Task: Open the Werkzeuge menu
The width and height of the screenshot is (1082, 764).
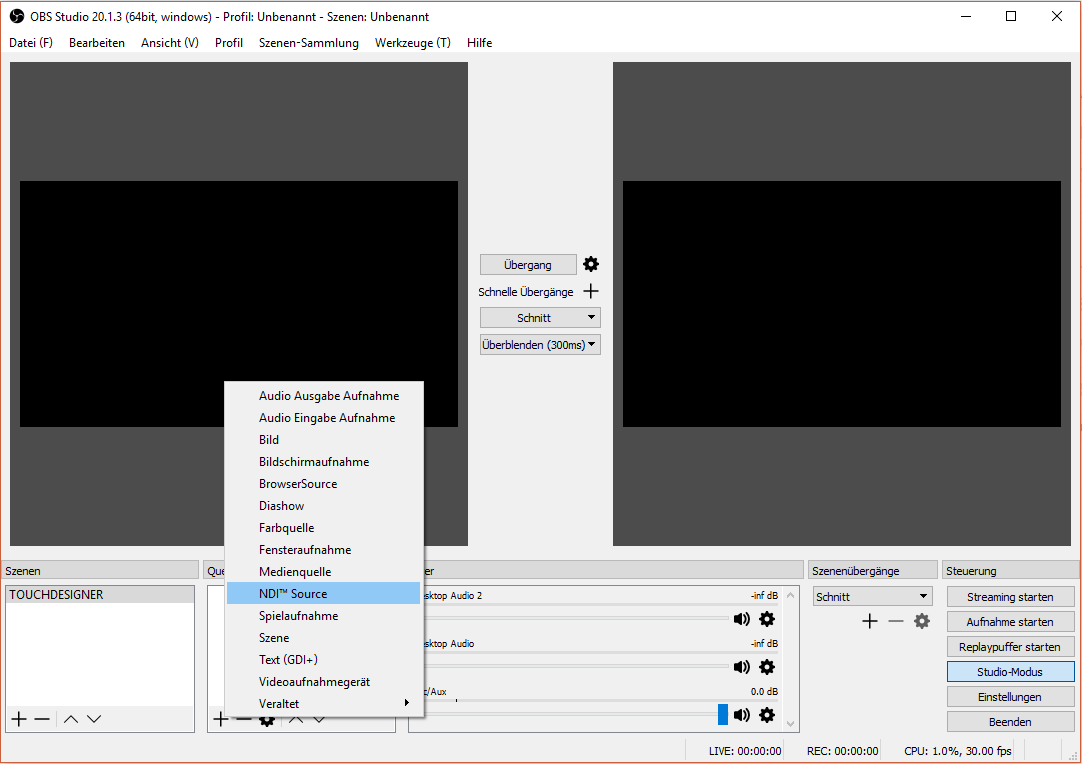Action: pyautogui.click(x=413, y=43)
